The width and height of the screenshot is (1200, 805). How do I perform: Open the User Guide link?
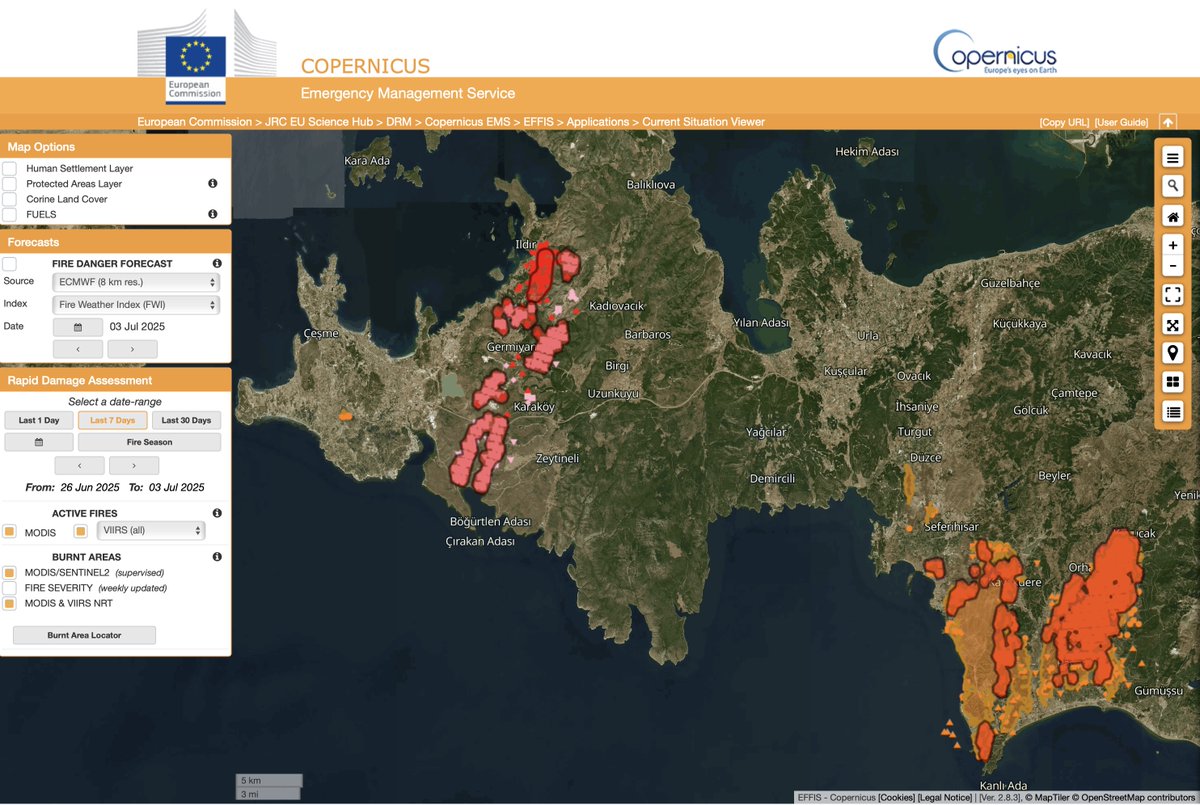pos(1121,122)
